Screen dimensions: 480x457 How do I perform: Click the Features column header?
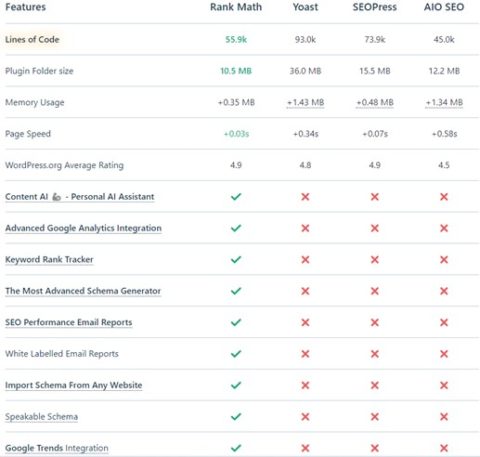[x=25, y=7]
